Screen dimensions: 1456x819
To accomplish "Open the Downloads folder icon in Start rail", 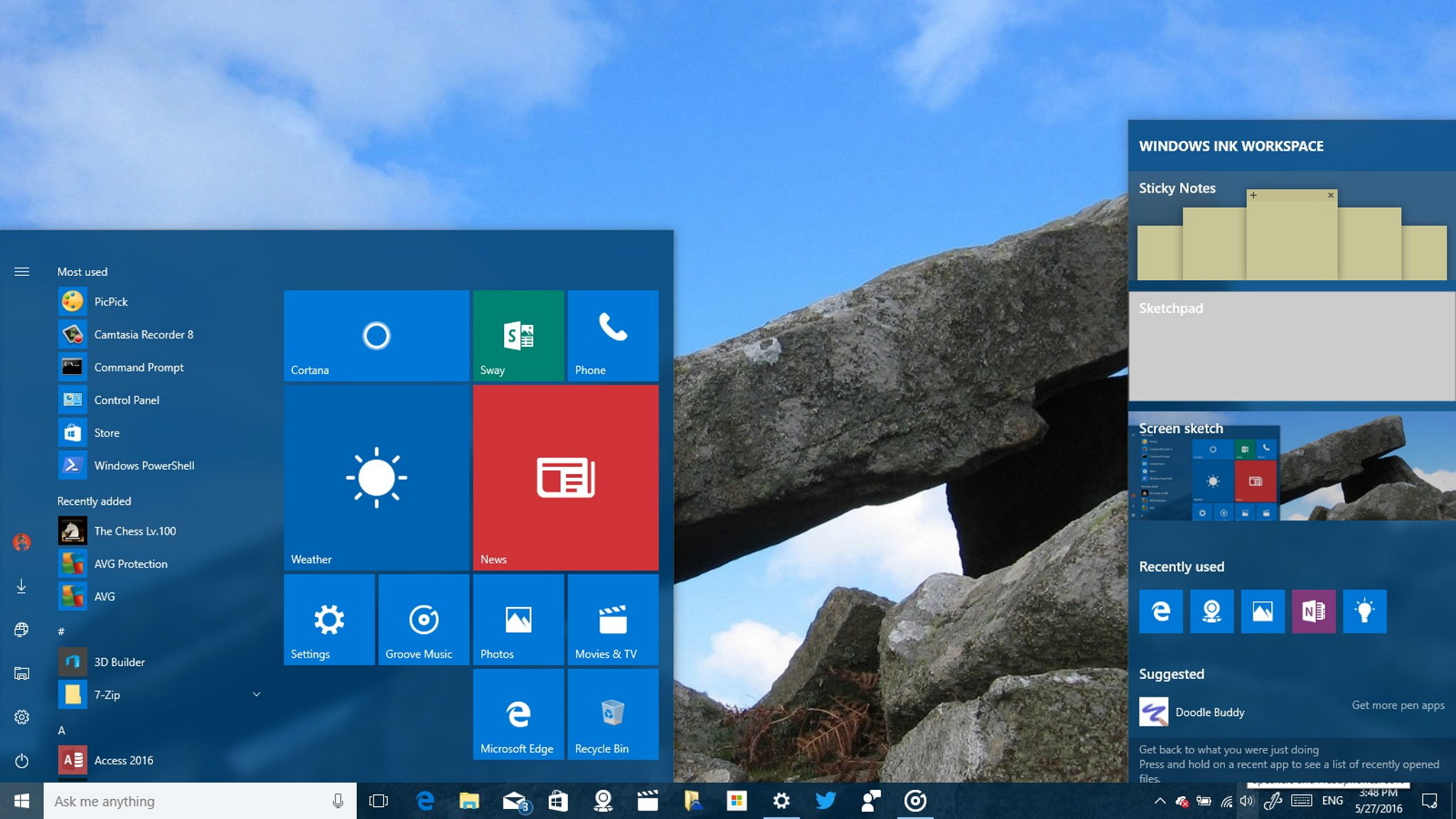I will pos(22,586).
